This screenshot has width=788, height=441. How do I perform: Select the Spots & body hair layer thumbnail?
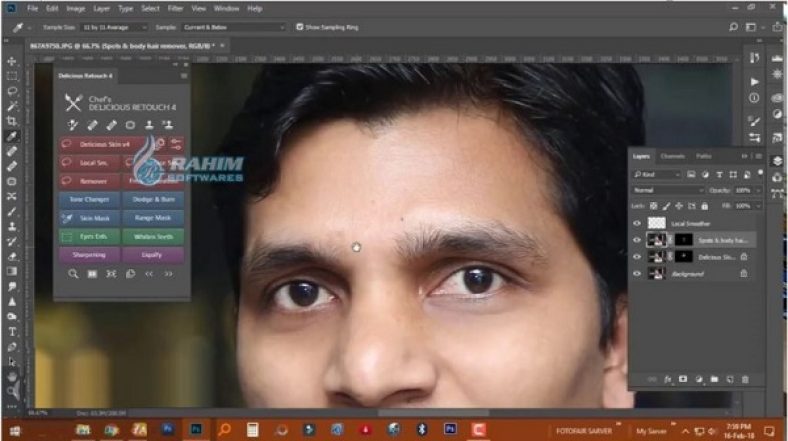point(657,240)
